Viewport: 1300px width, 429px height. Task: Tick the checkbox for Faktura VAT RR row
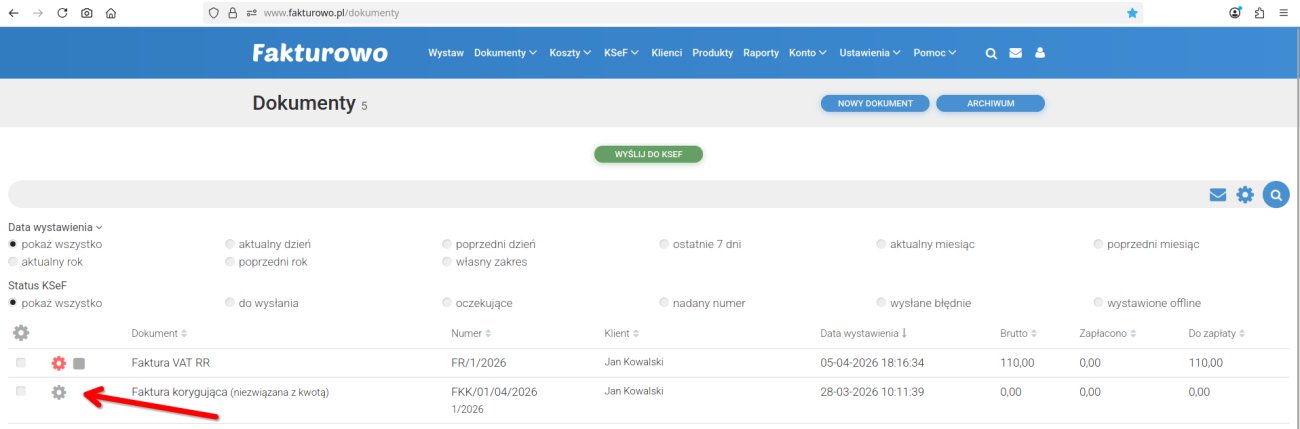coord(21,362)
